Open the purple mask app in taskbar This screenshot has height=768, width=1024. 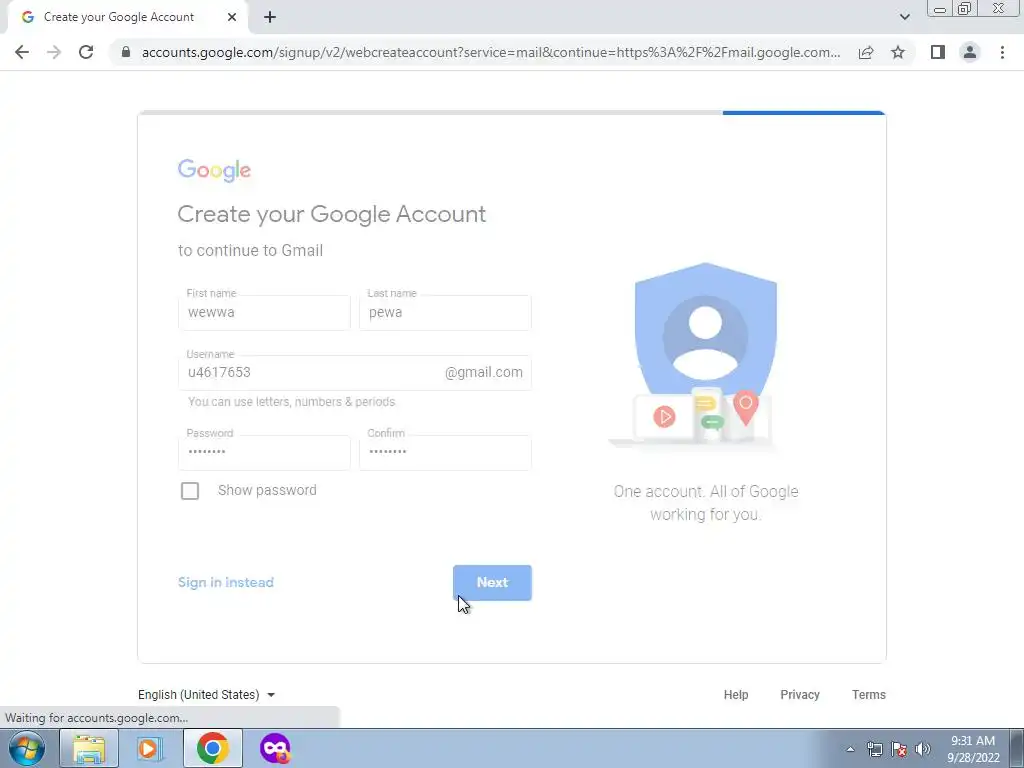[x=274, y=748]
